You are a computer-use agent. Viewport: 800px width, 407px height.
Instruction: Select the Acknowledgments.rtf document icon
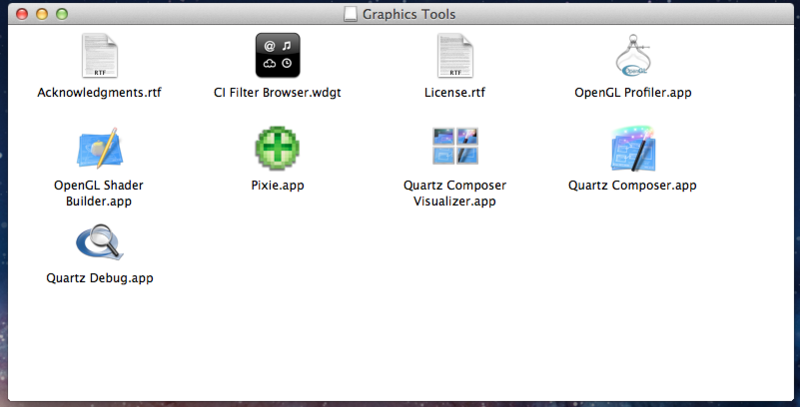tap(99, 56)
